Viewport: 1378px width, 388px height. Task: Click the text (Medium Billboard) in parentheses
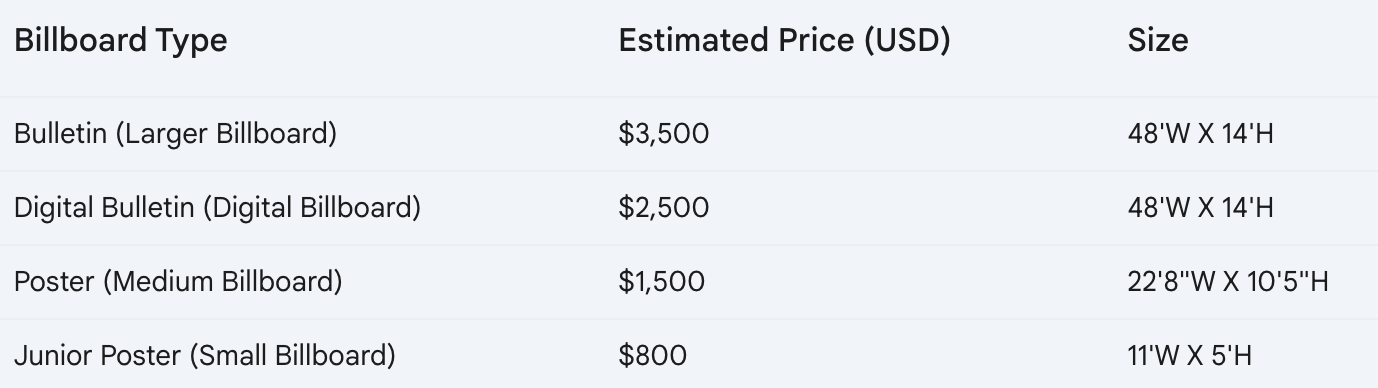[222, 282]
